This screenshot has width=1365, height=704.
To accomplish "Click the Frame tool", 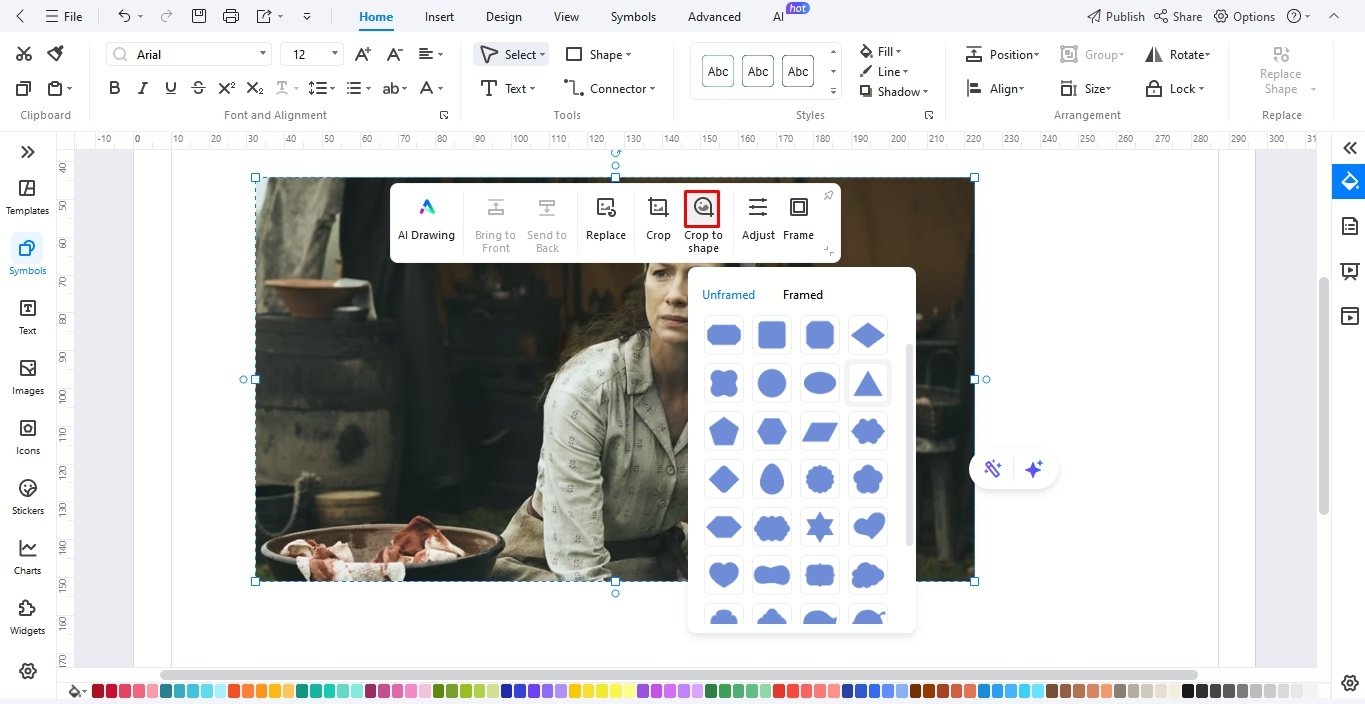I will click(798, 219).
